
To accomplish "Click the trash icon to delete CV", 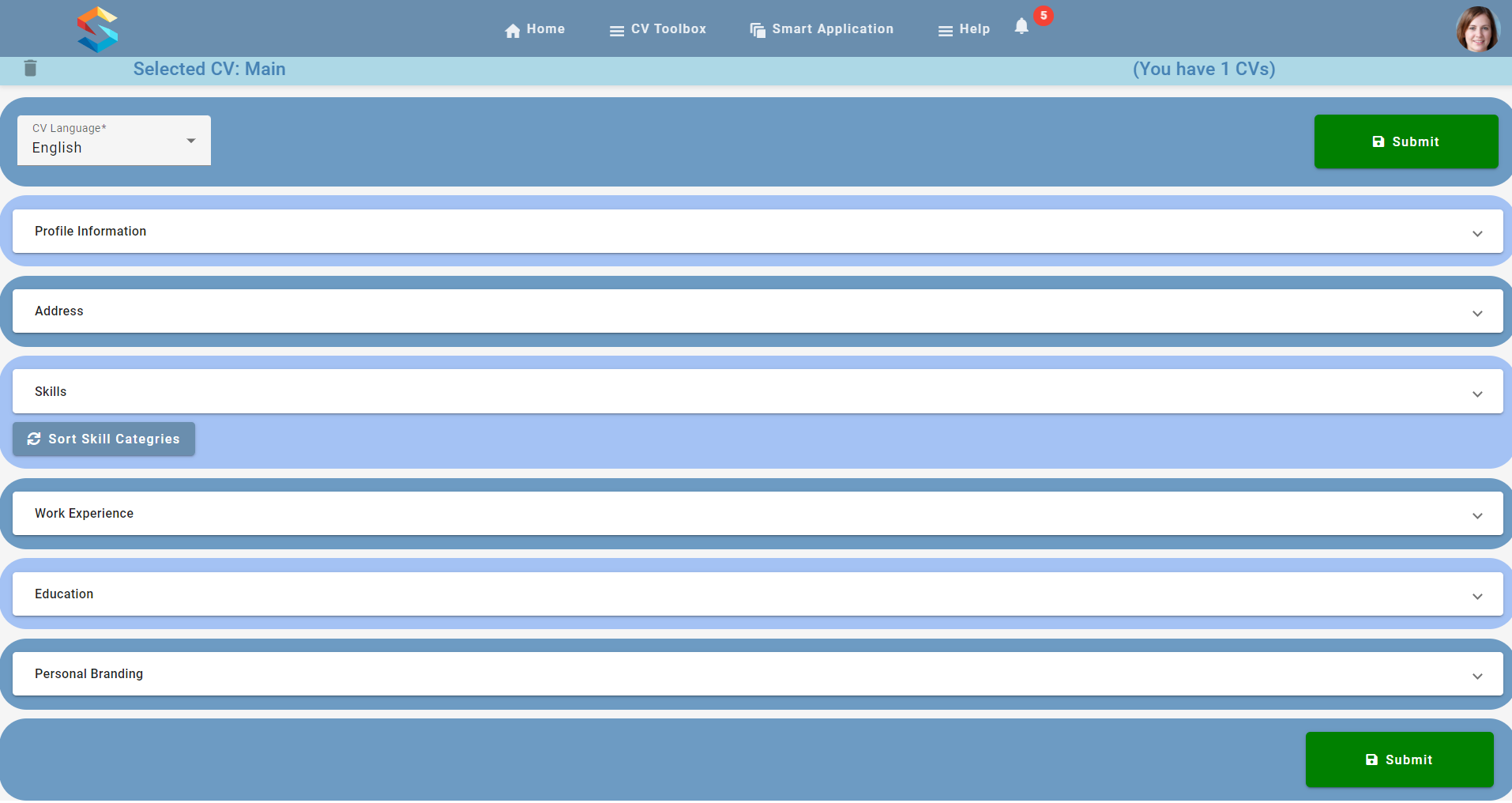I will click(30, 68).
